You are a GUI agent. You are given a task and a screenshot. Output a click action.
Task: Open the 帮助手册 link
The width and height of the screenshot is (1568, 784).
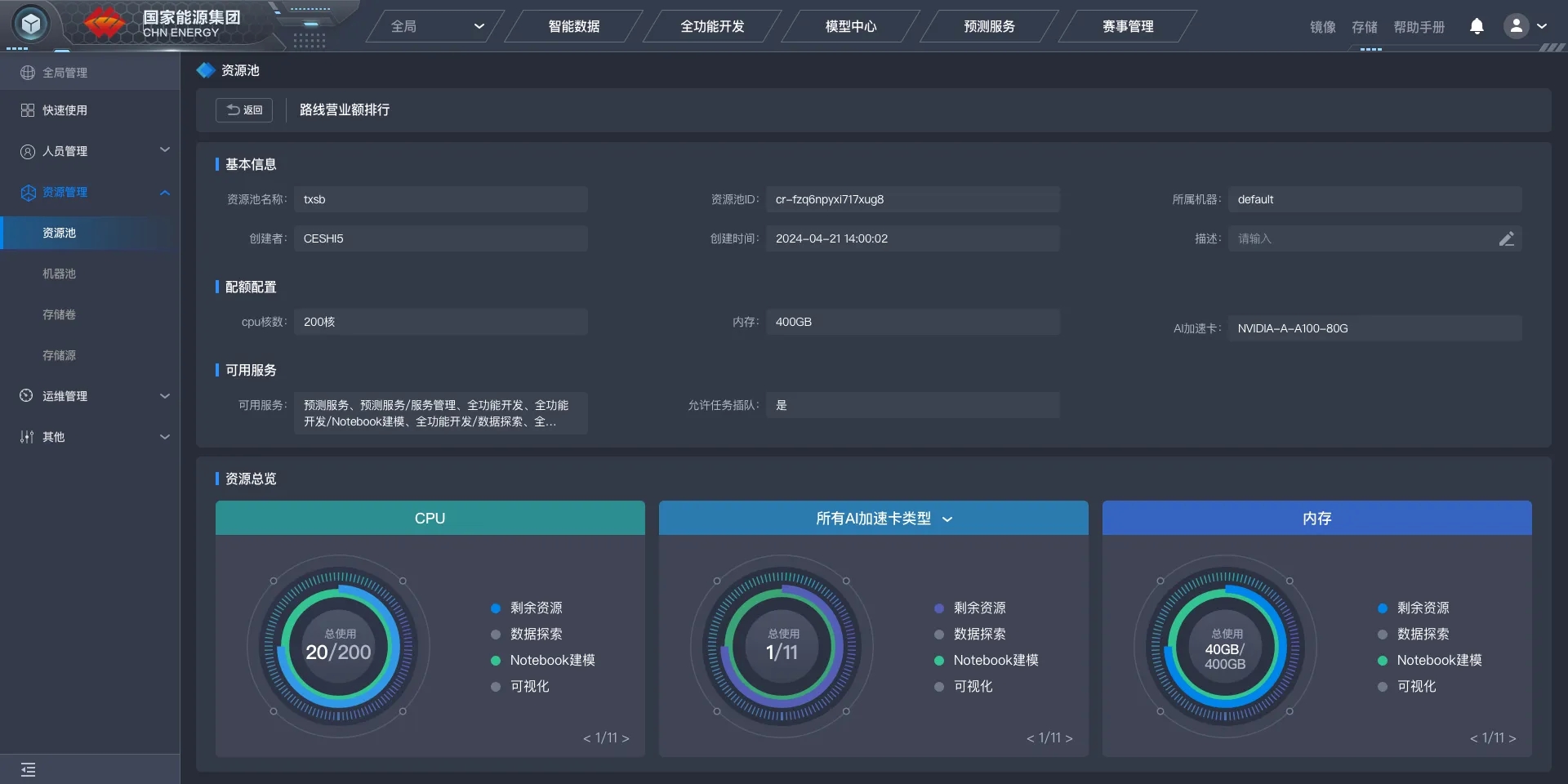[x=1419, y=27]
